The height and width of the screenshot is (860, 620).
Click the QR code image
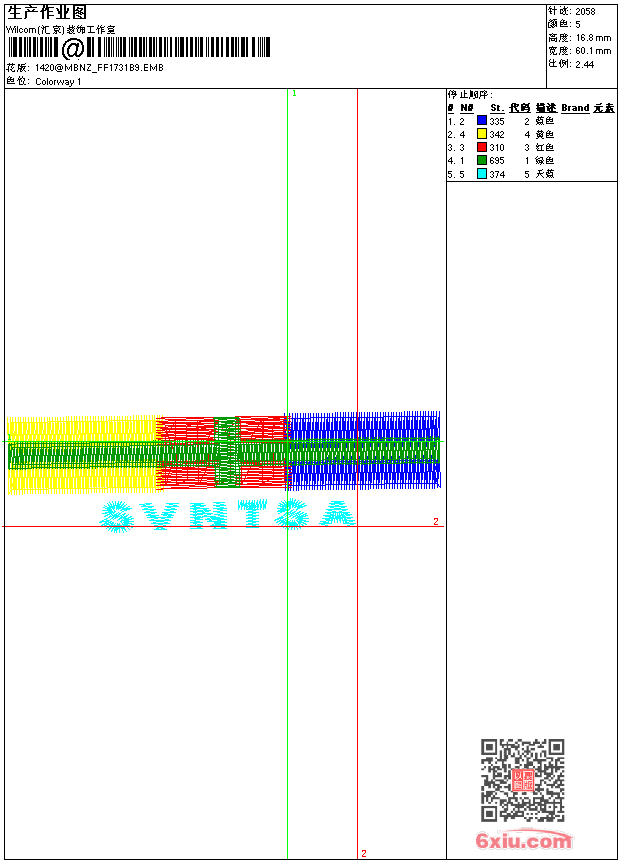pos(522,780)
